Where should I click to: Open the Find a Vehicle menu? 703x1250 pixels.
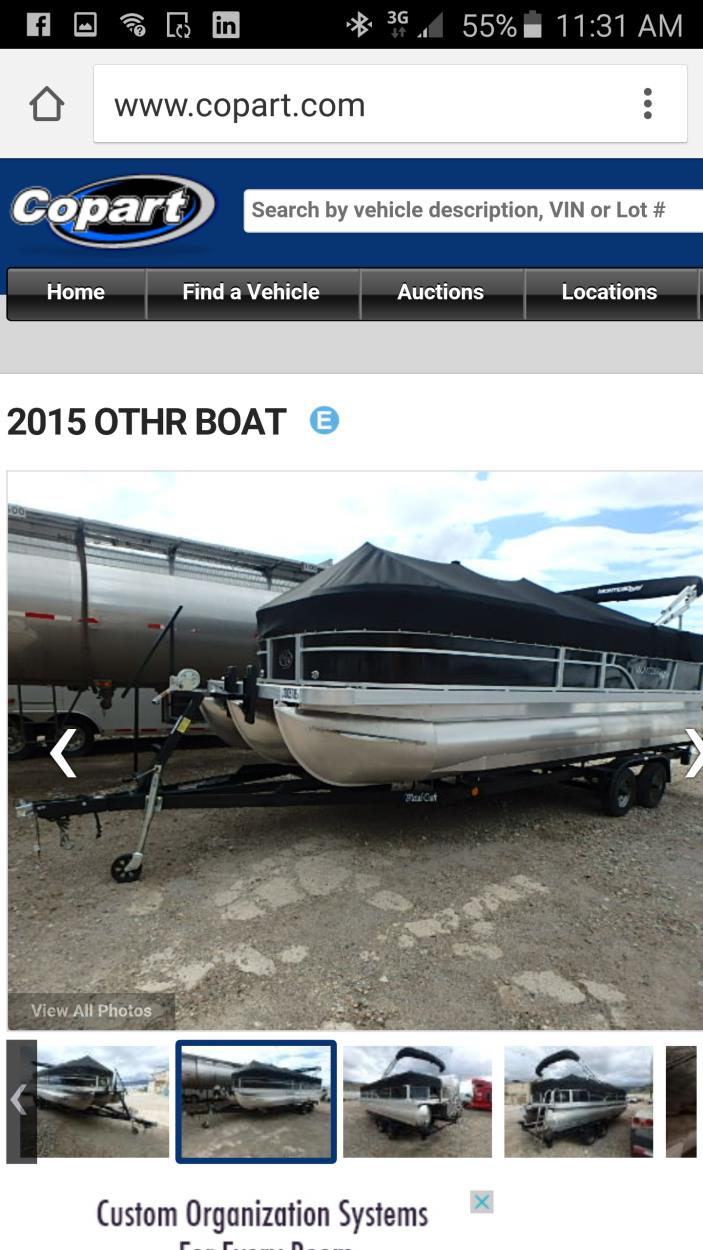[252, 293]
